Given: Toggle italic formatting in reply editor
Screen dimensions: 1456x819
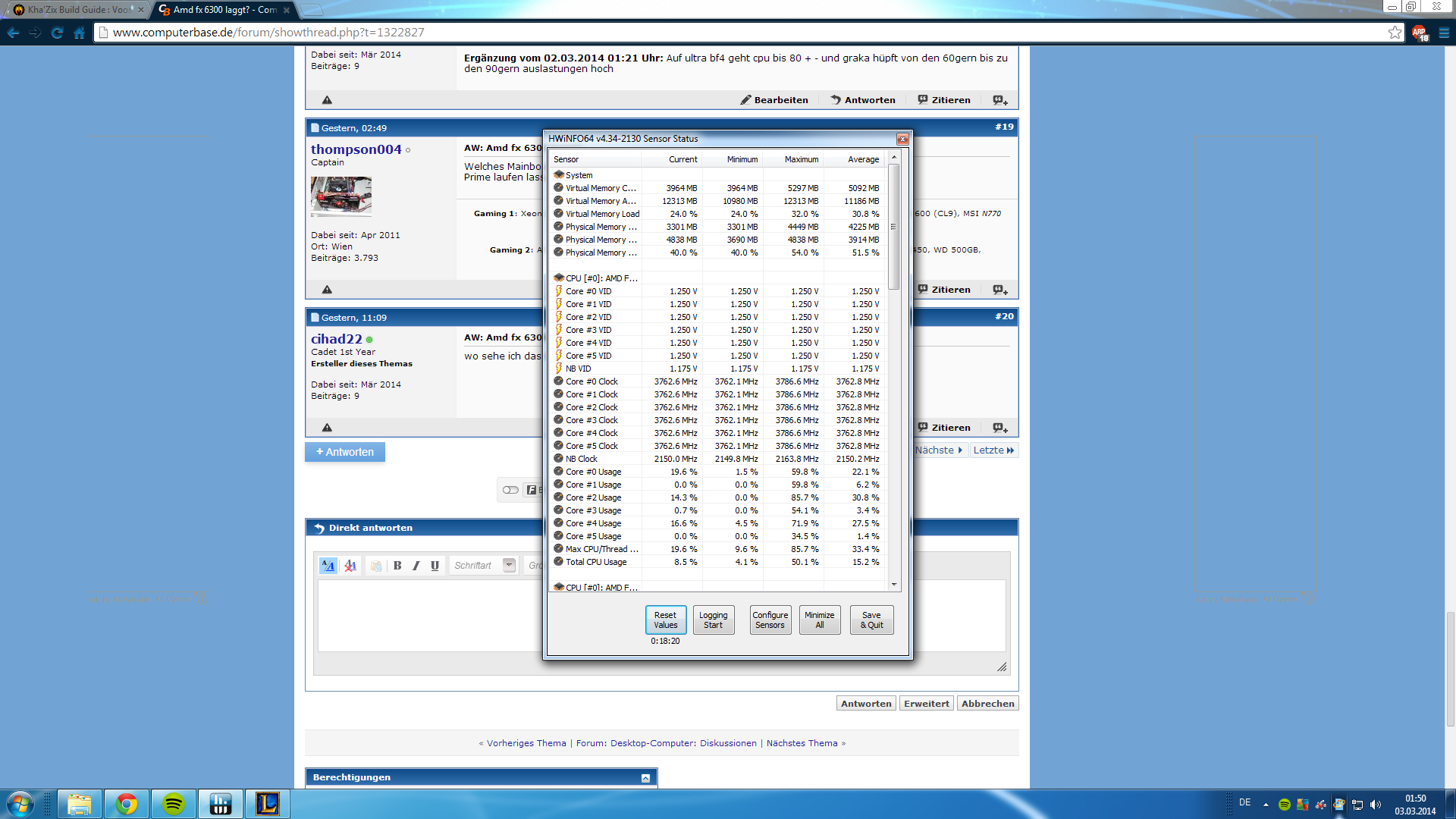Looking at the screenshot, I should coord(416,566).
